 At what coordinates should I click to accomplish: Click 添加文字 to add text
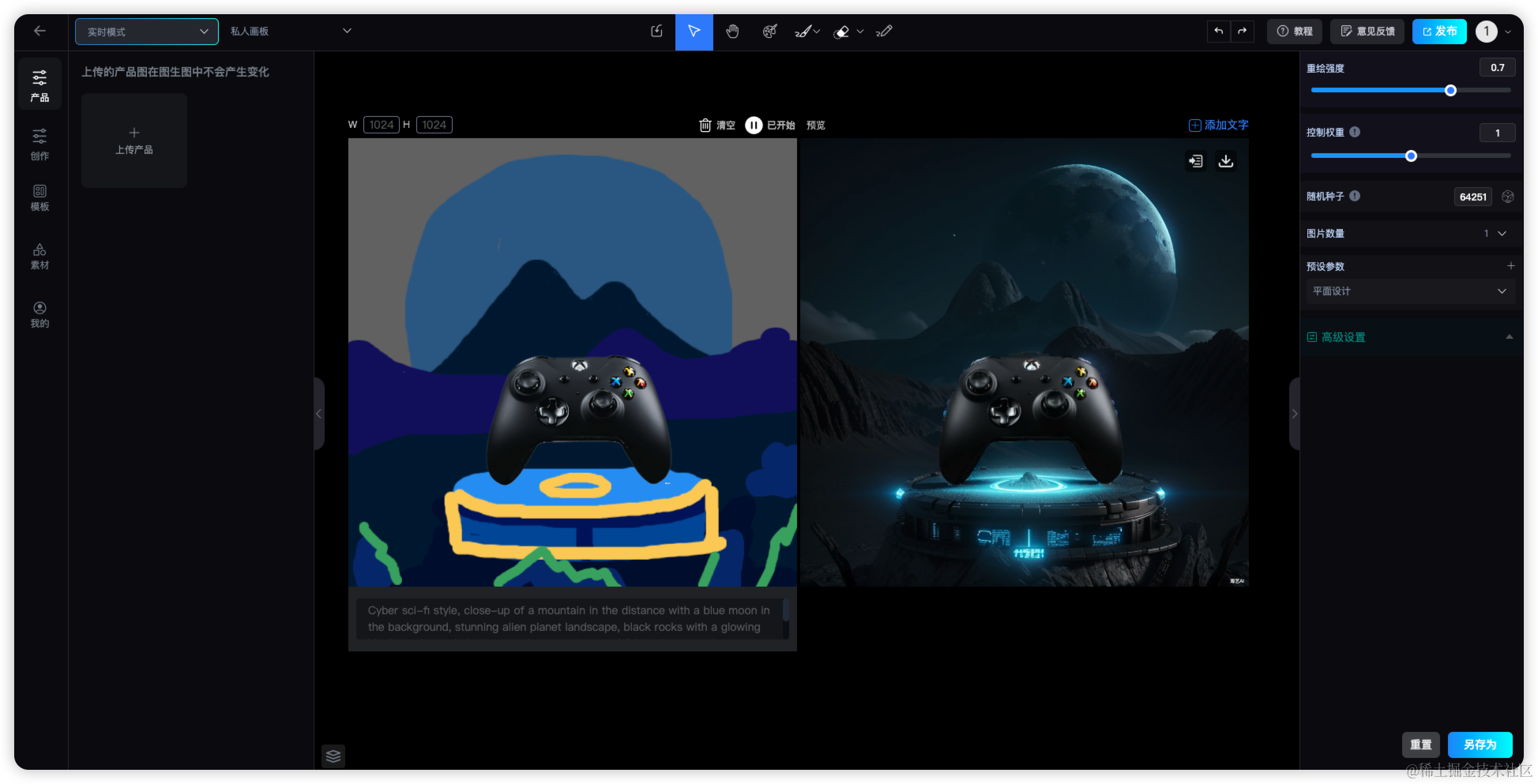(1218, 125)
